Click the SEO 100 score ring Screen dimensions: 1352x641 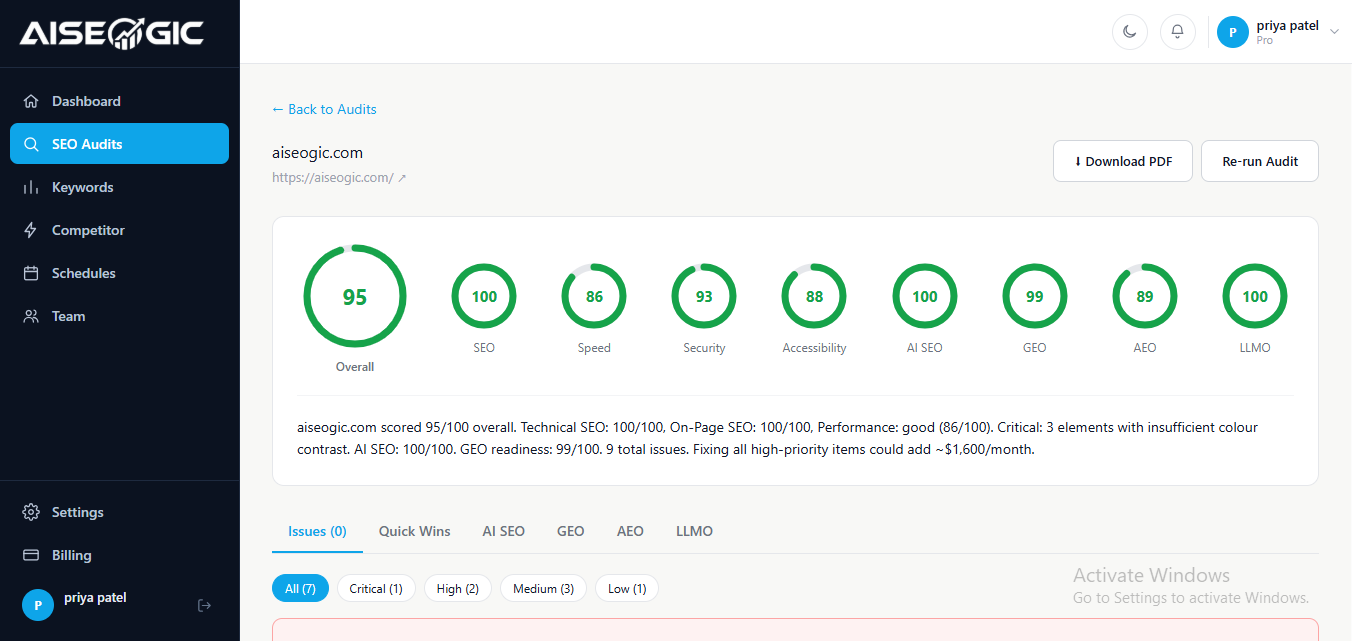(x=484, y=296)
